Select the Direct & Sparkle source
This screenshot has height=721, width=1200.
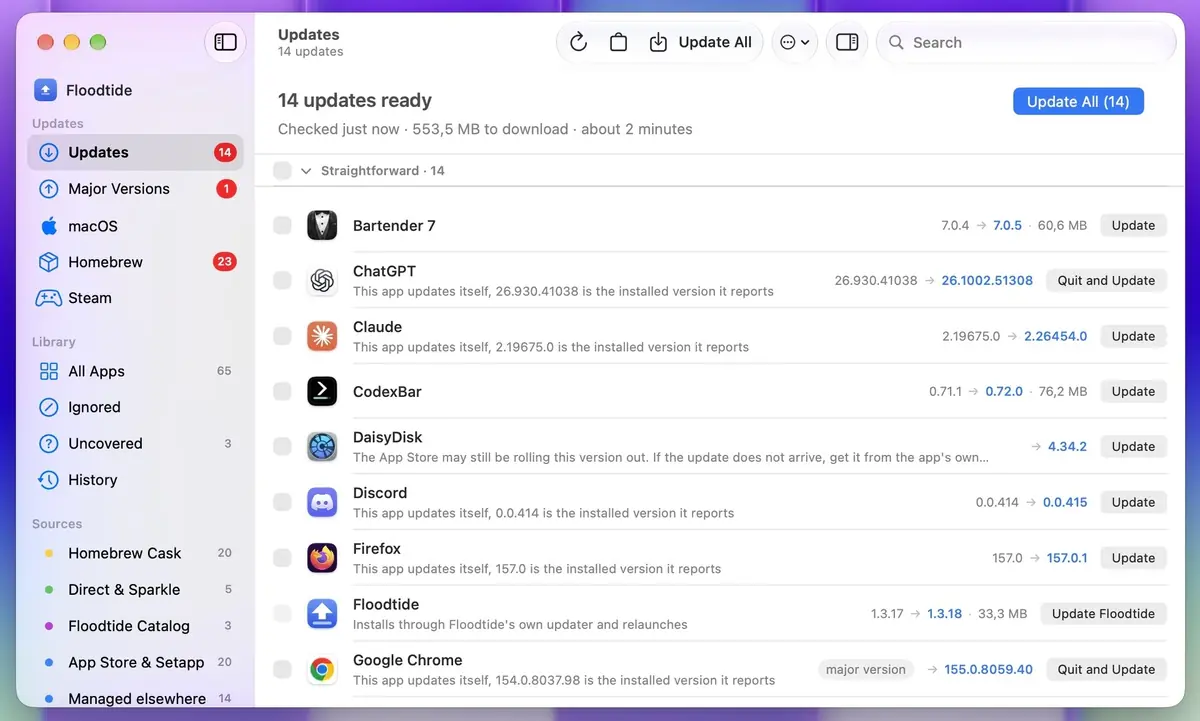pyautogui.click(x=136, y=590)
